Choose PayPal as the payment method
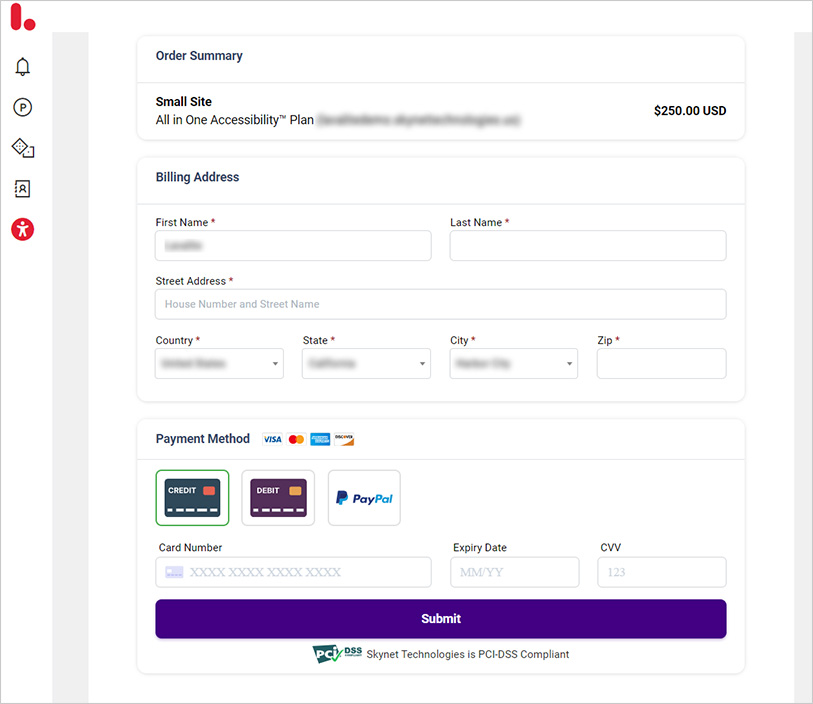The width and height of the screenshot is (813, 704). pyautogui.click(x=363, y=497)
